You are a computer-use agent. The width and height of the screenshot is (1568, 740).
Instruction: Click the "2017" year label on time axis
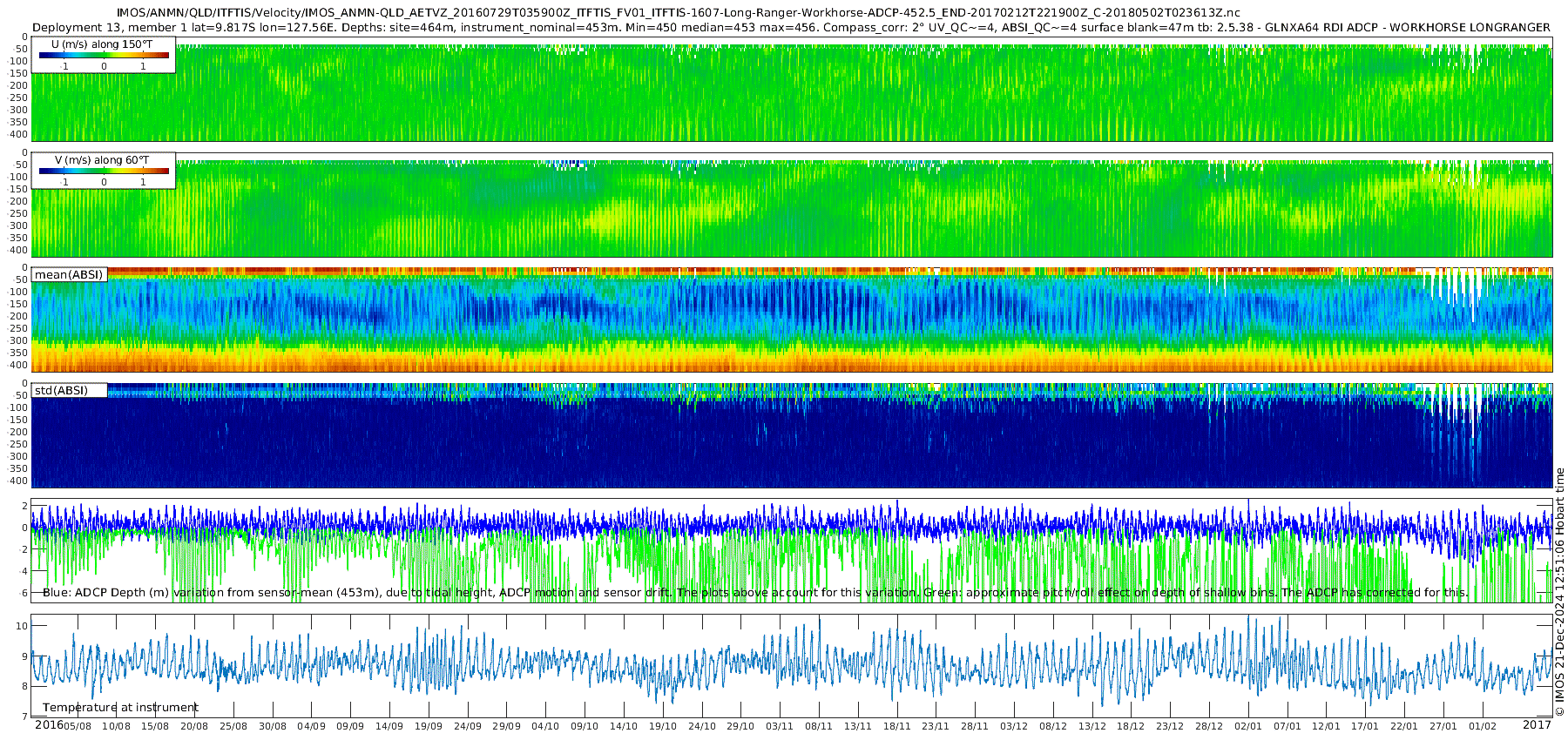click(x=1537, y=725)
